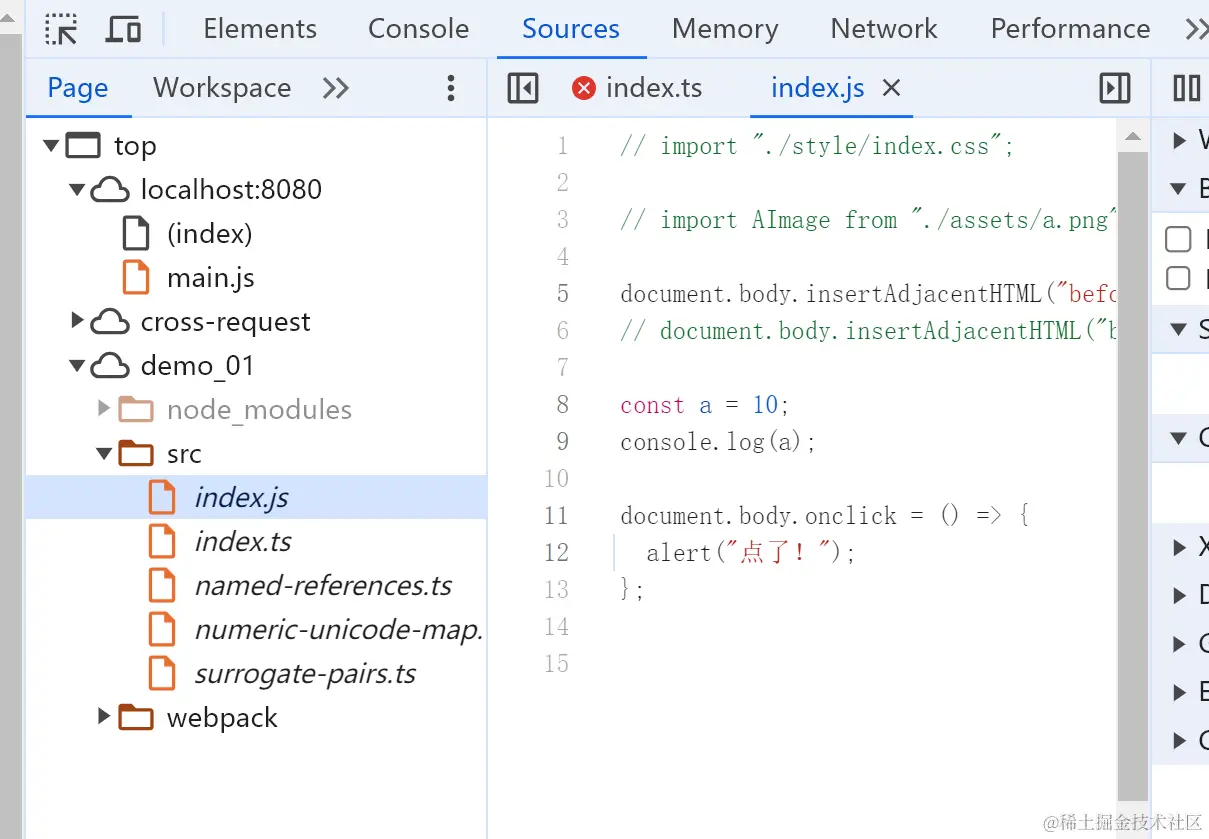The image size is (1209, 839).
Task: Click the named-references.ts file icon
Action: click(x=162, y=585)
